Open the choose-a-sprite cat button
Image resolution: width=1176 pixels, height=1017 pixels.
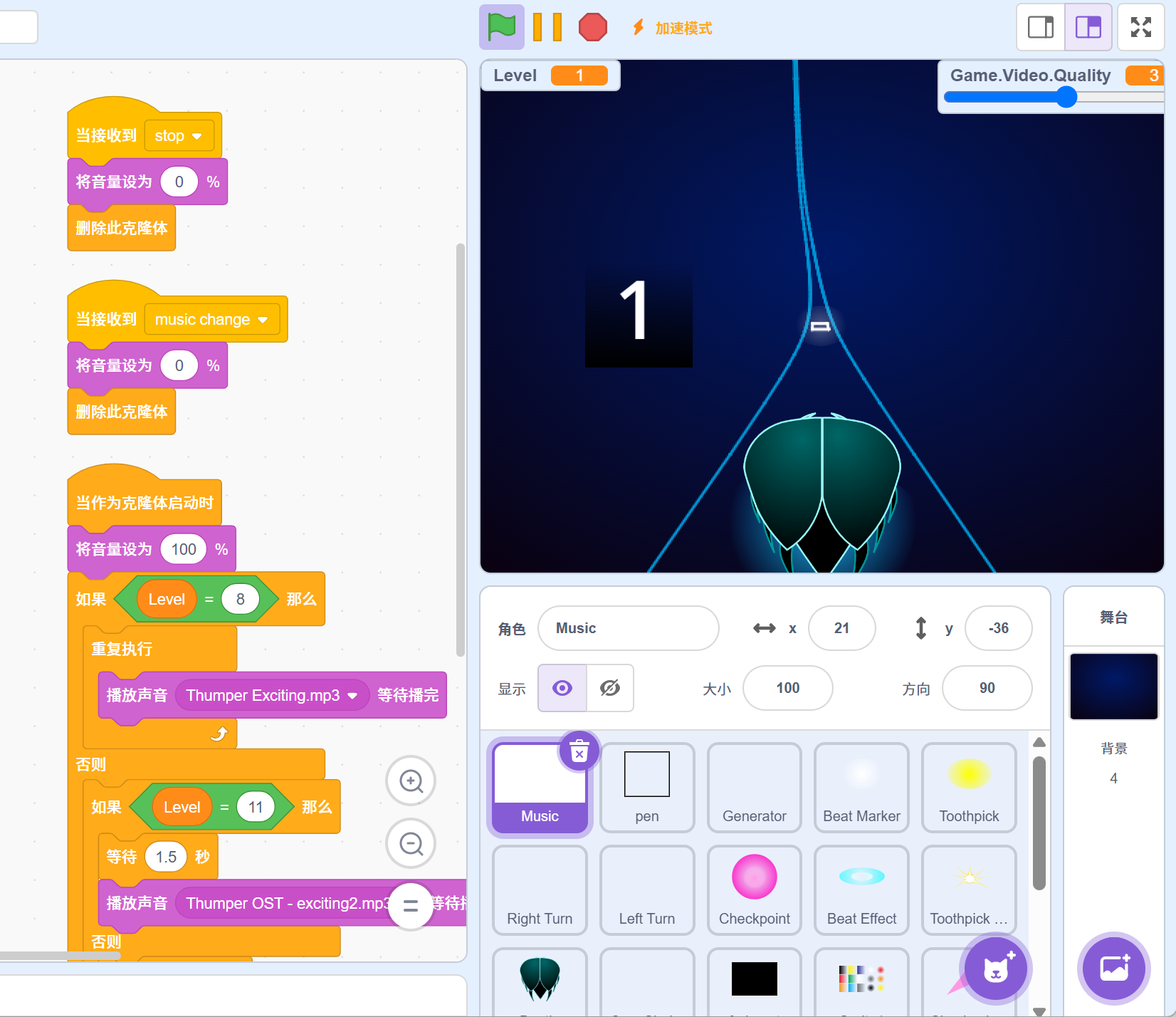click(995, 969)
